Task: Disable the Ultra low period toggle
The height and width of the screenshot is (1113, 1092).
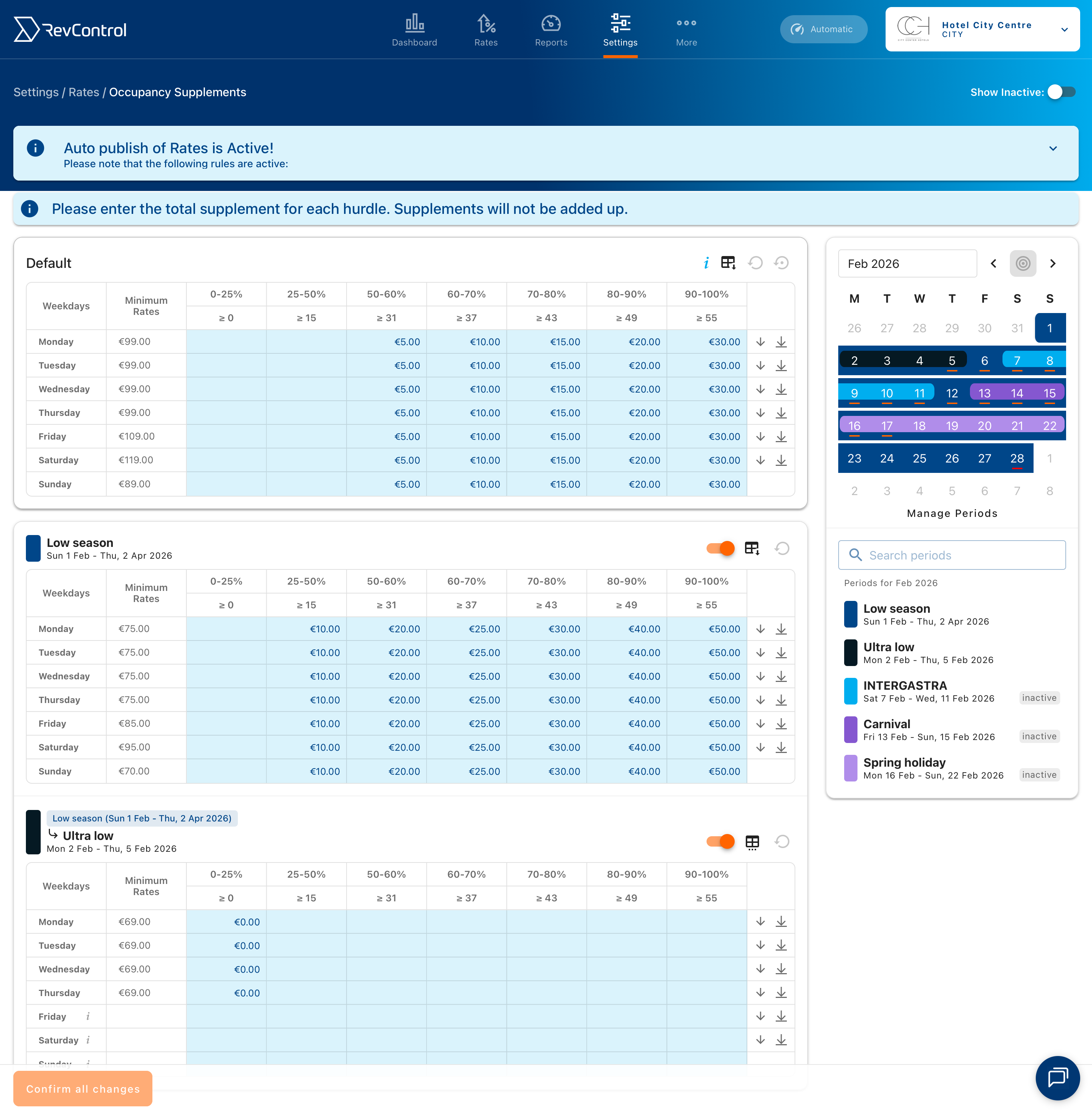Action: click(x=720, y=842)
